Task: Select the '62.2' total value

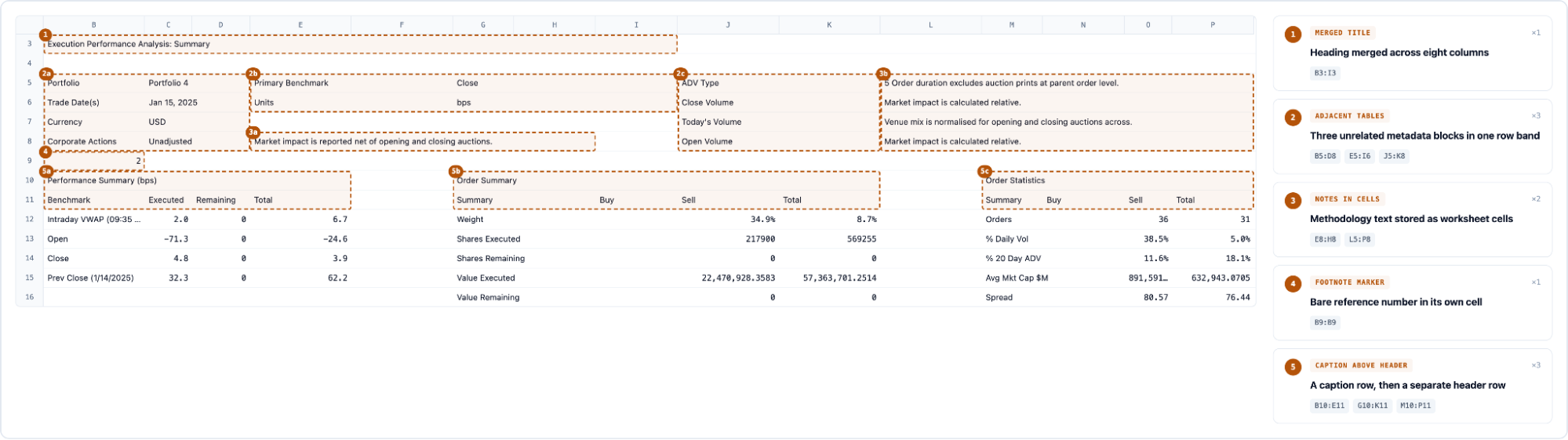Action: (300, 278)
